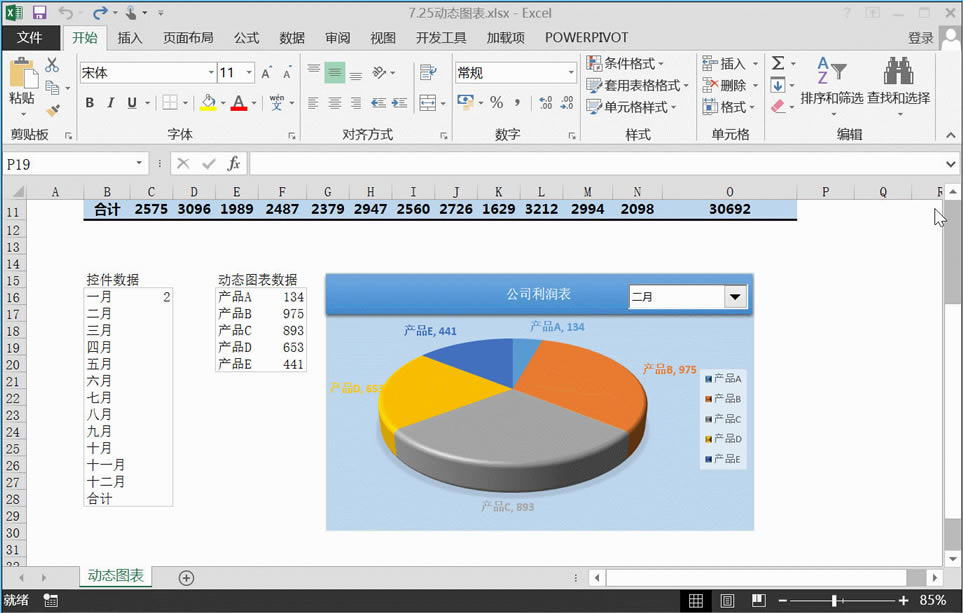Open the 文件 menu
Screen dimensions: 963x613
(30, 38)
